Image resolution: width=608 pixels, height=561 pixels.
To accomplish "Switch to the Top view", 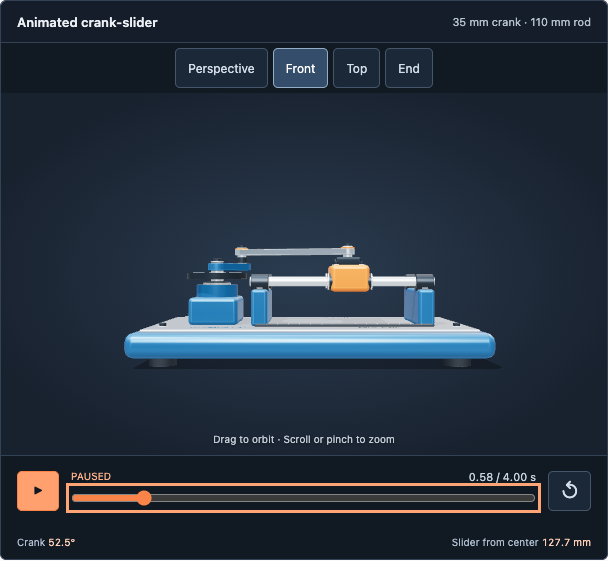I will (x=356, y=68).
